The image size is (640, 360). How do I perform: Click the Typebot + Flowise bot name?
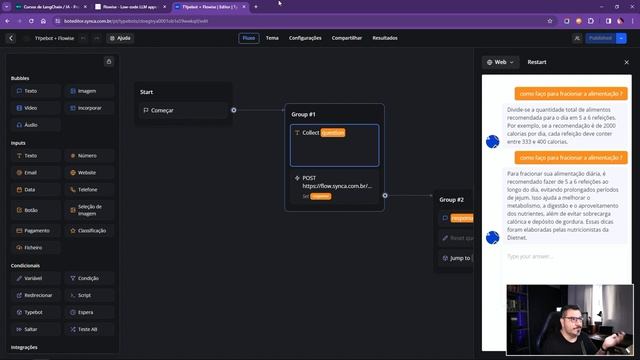click(54, 38)
